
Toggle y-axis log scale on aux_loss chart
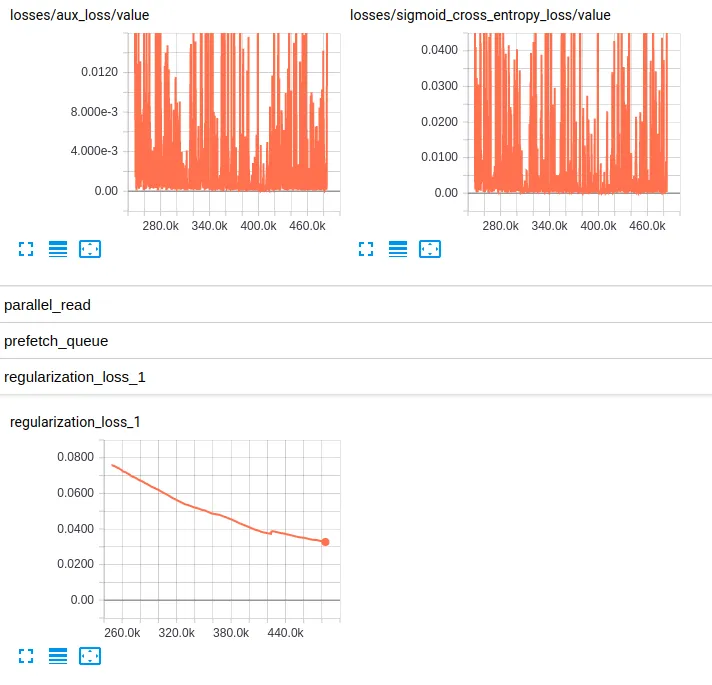click(58, 249)
